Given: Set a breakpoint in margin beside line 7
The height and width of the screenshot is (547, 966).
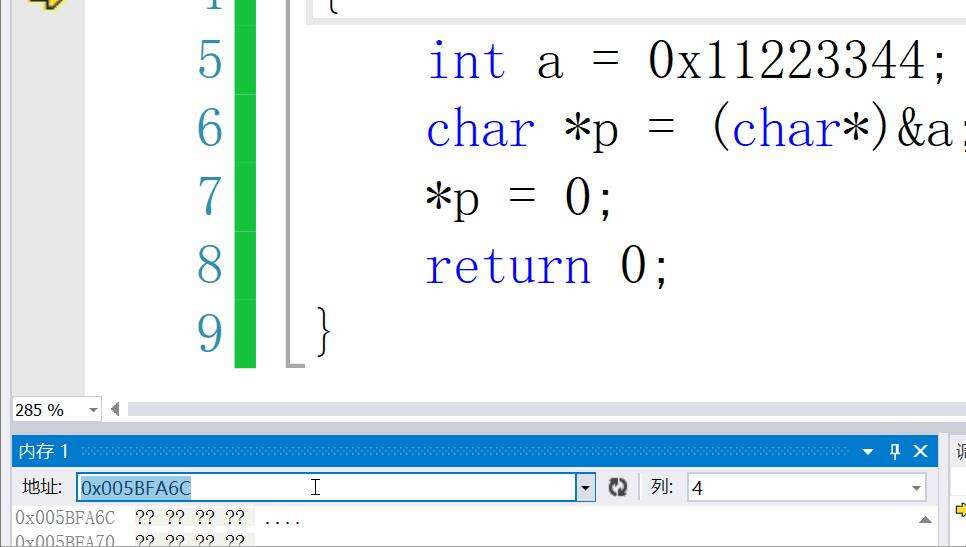Looking at the screenshot, I should [45, 197].
